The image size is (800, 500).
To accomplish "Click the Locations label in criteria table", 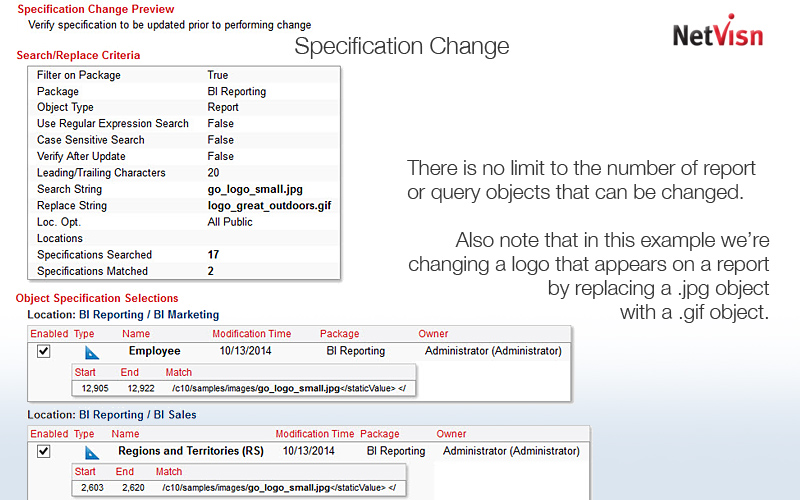I will 60,238.
